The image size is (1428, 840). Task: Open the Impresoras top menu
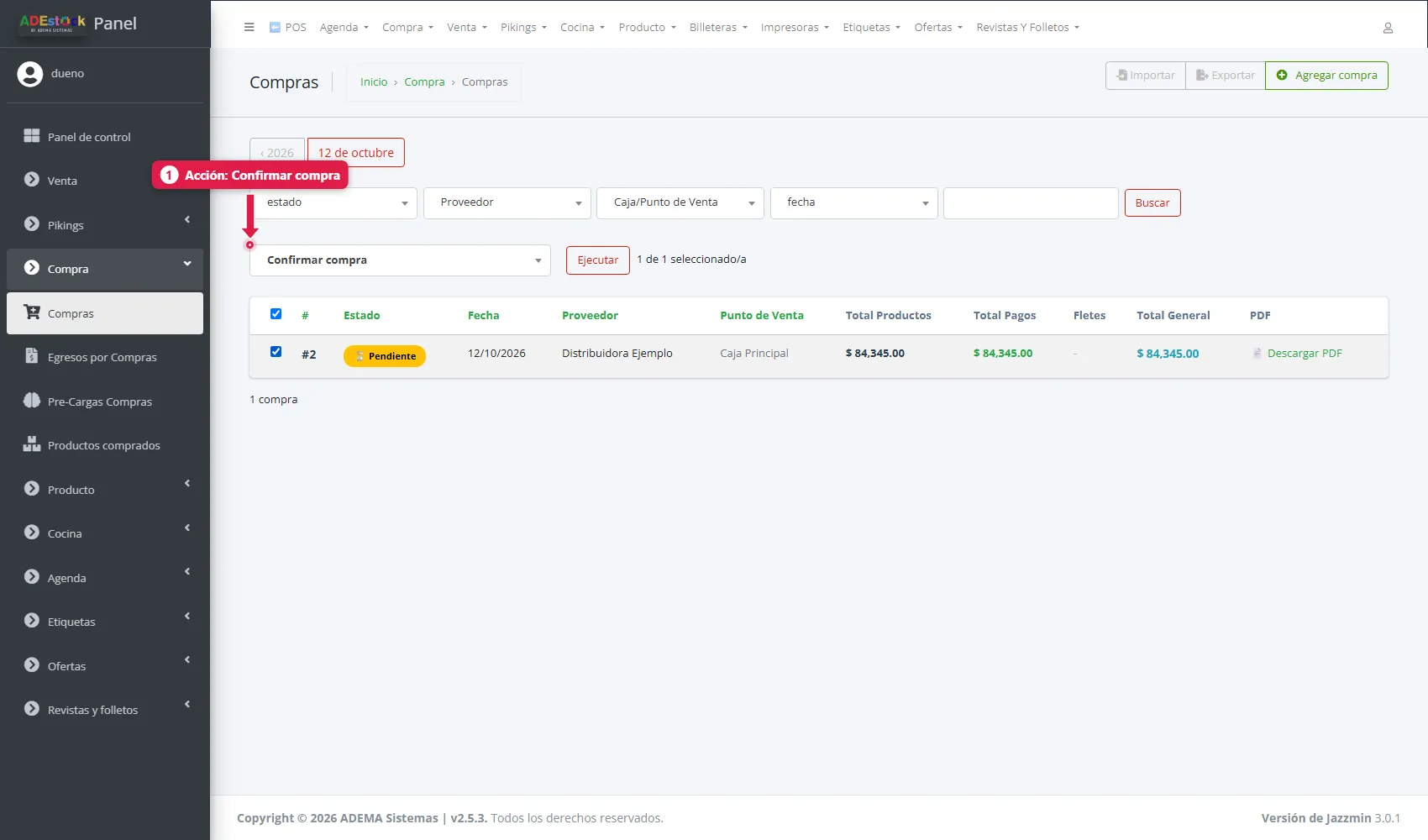tap(795, 28)
